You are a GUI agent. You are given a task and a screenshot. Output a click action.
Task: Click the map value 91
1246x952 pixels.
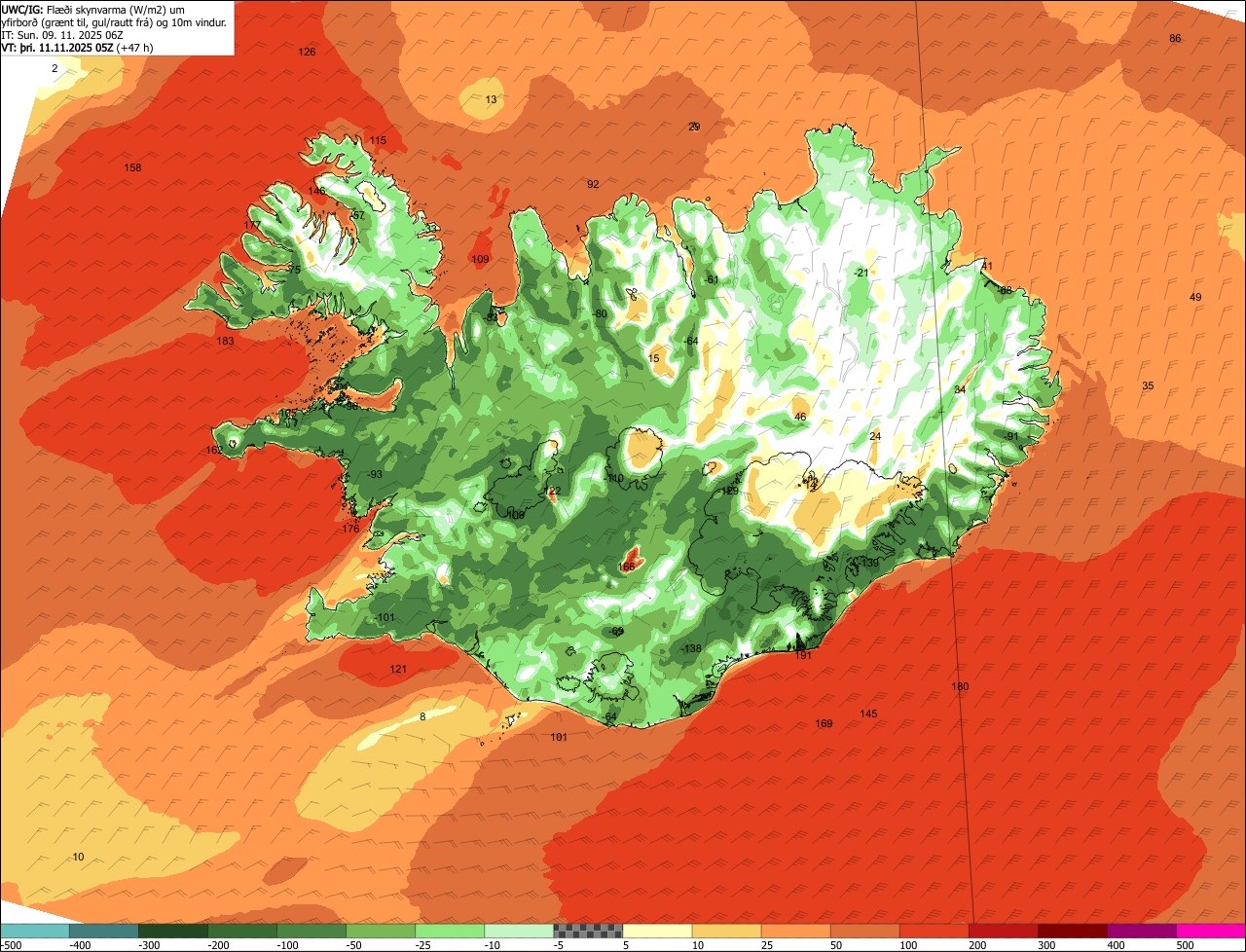click(1012, 436)
